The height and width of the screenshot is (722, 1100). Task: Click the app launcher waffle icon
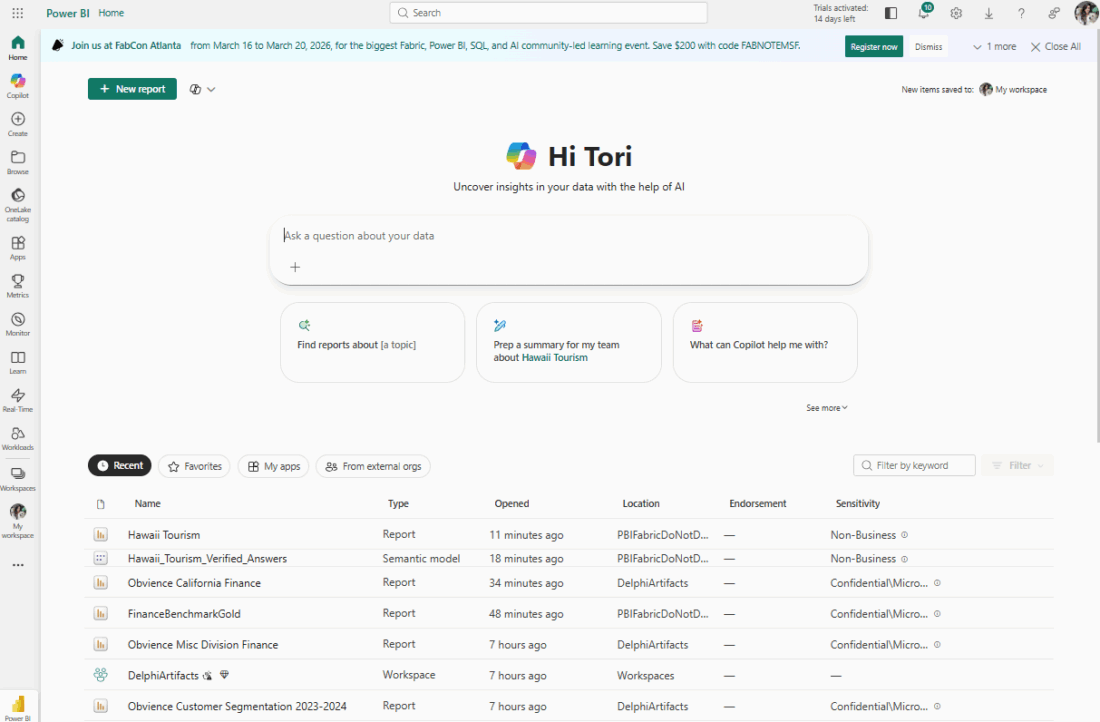pos(17,13)
